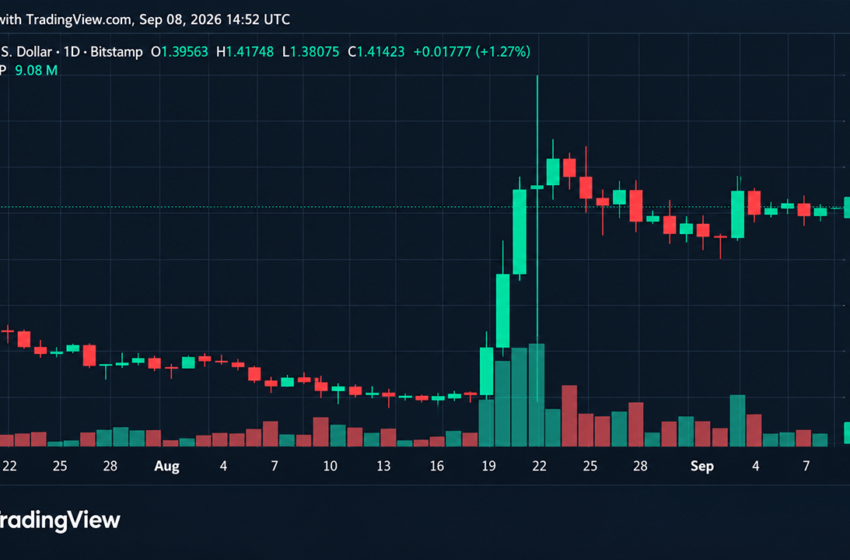
Task: Click the July 22 date label on the axis
Action: coord(10,466)
